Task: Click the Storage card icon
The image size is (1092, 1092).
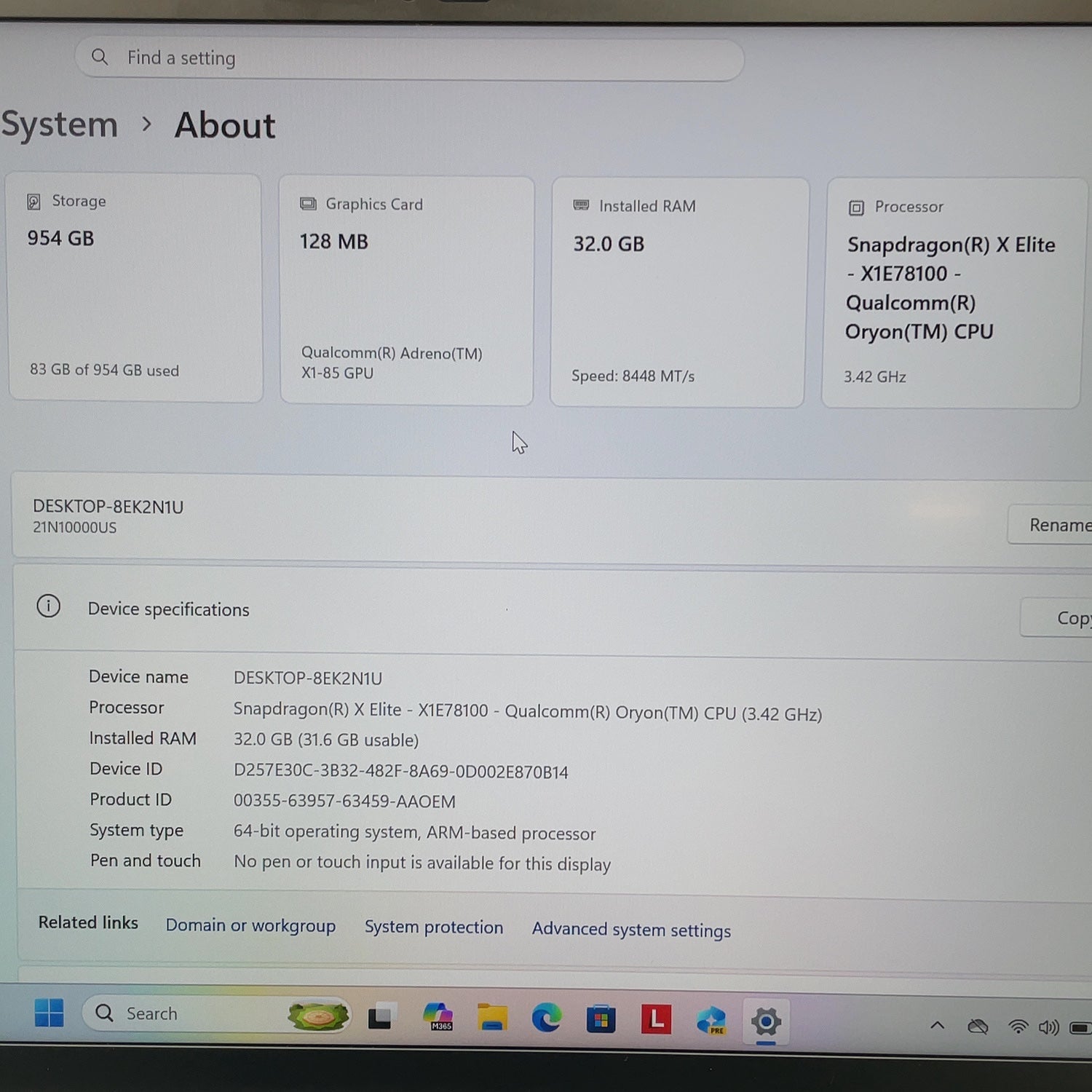Action: pos(33,202)
